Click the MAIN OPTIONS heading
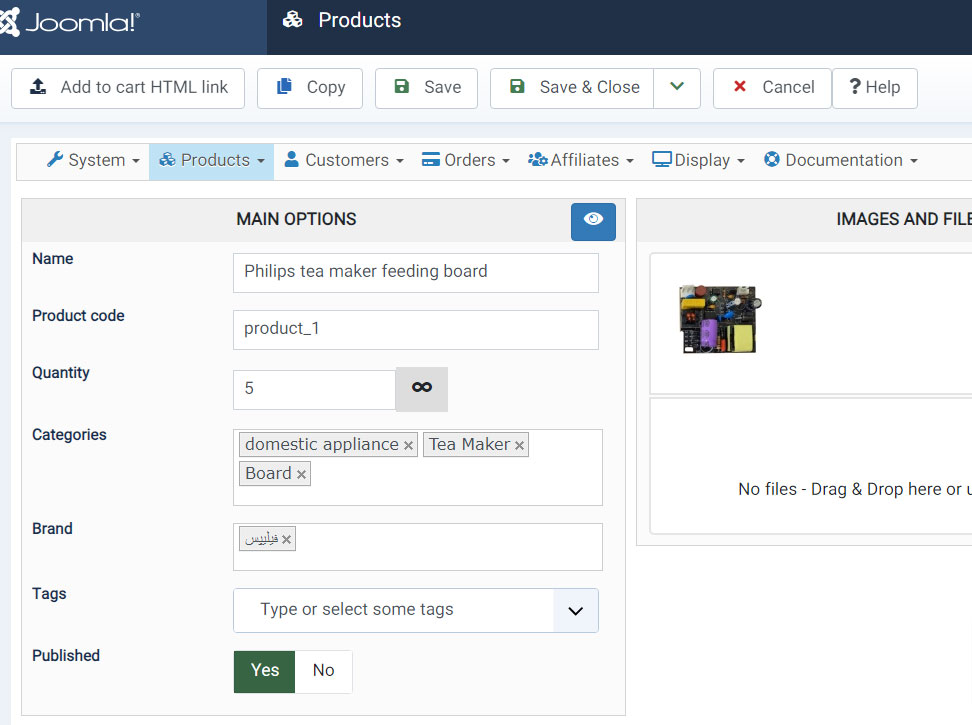The width and height of the screenshot is (972, 725). click(296, 219)
